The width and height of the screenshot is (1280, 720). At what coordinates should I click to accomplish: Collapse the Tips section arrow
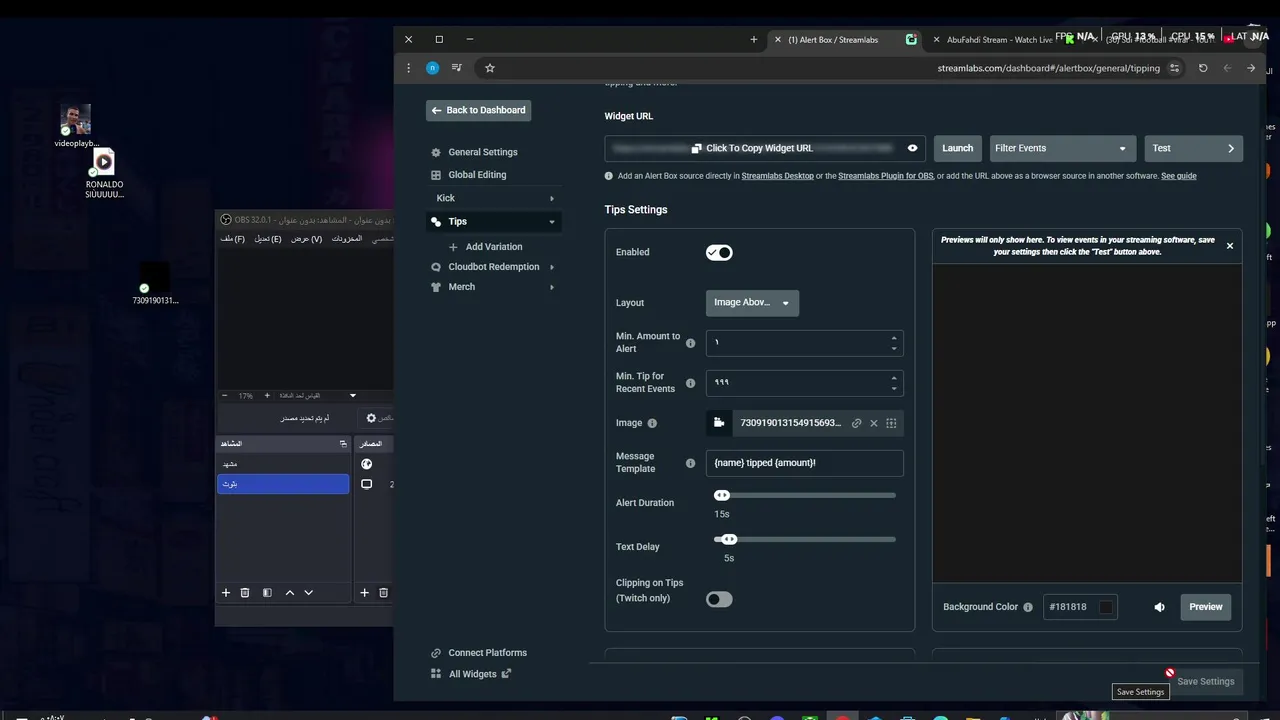pyautogui.click(x=551, y=222)
